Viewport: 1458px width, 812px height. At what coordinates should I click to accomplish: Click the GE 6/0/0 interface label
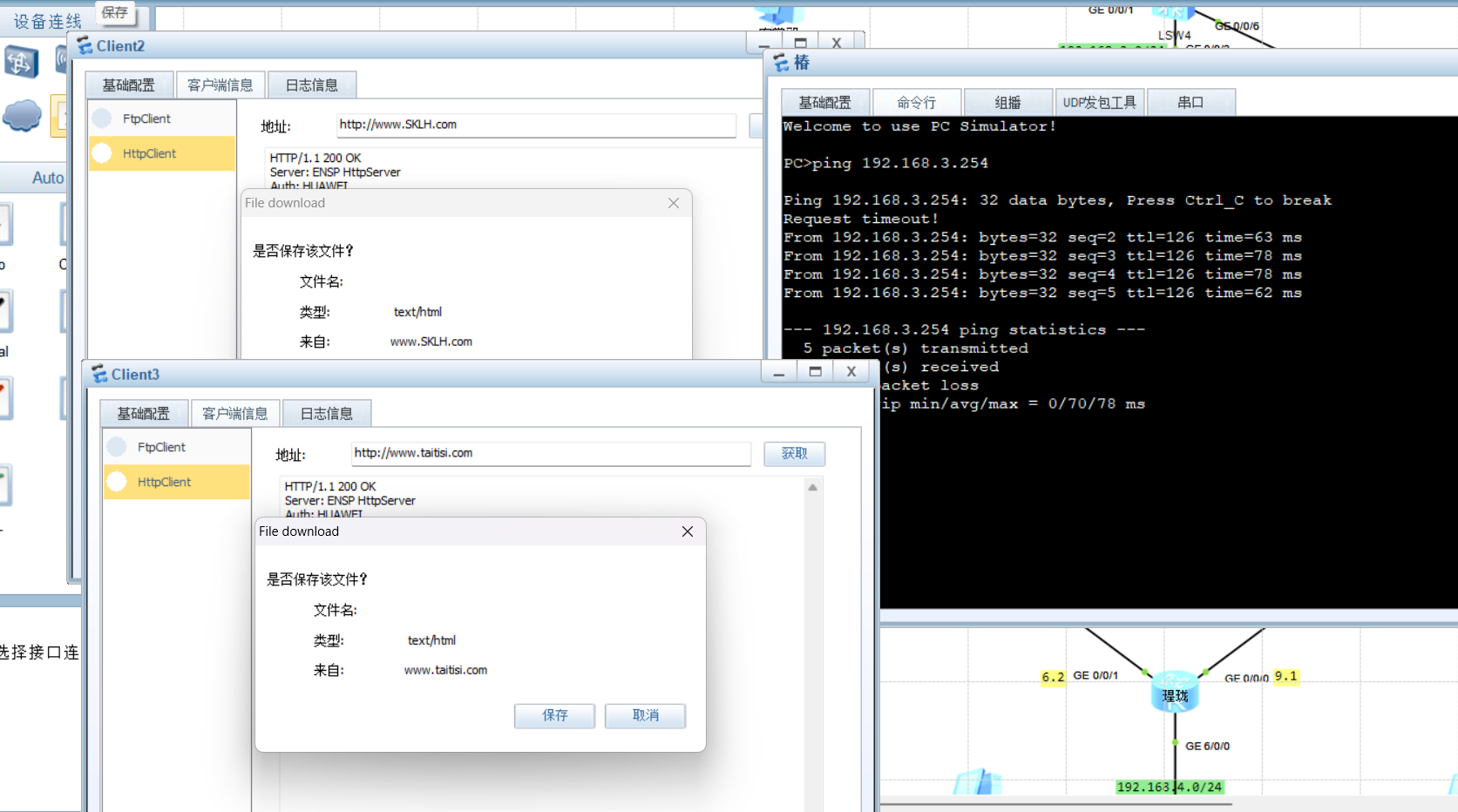[x=1207, y=746]
